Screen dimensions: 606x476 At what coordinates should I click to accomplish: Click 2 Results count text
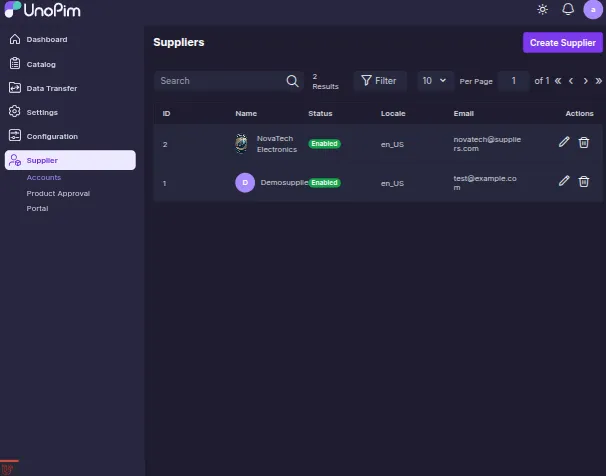click(325, 82)
